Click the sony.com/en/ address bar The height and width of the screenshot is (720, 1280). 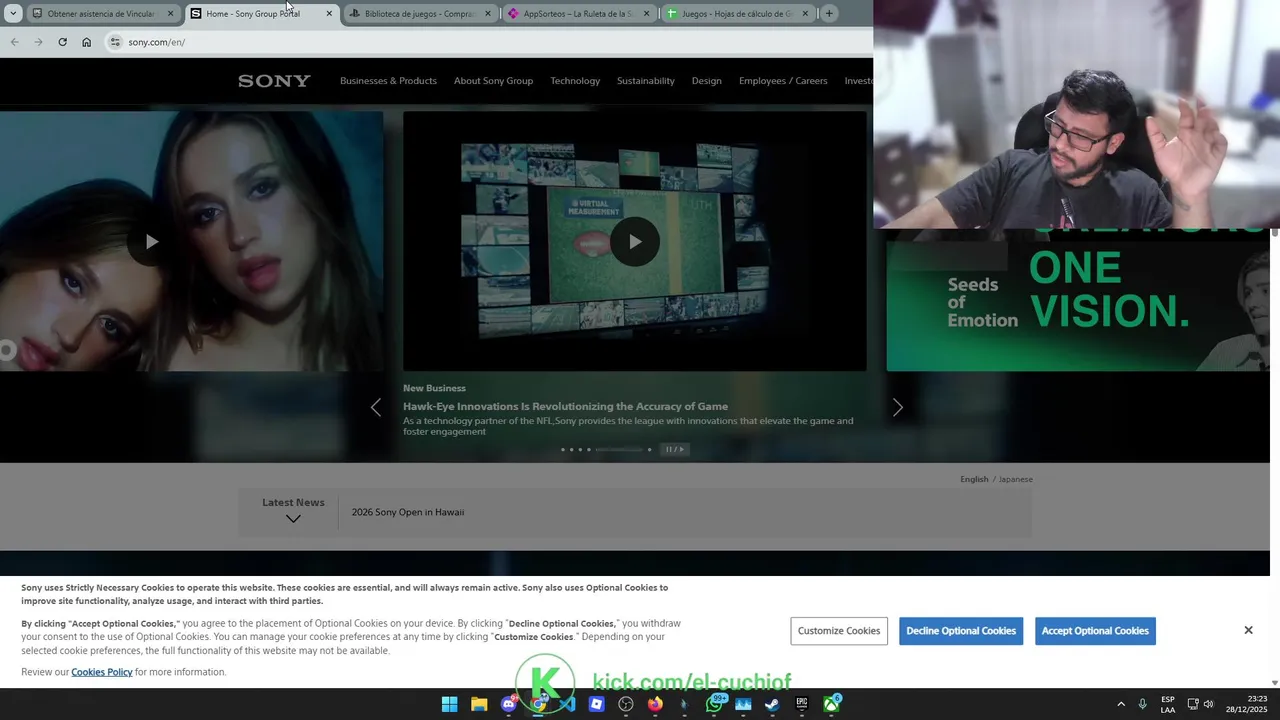click(x=490, y=42)
